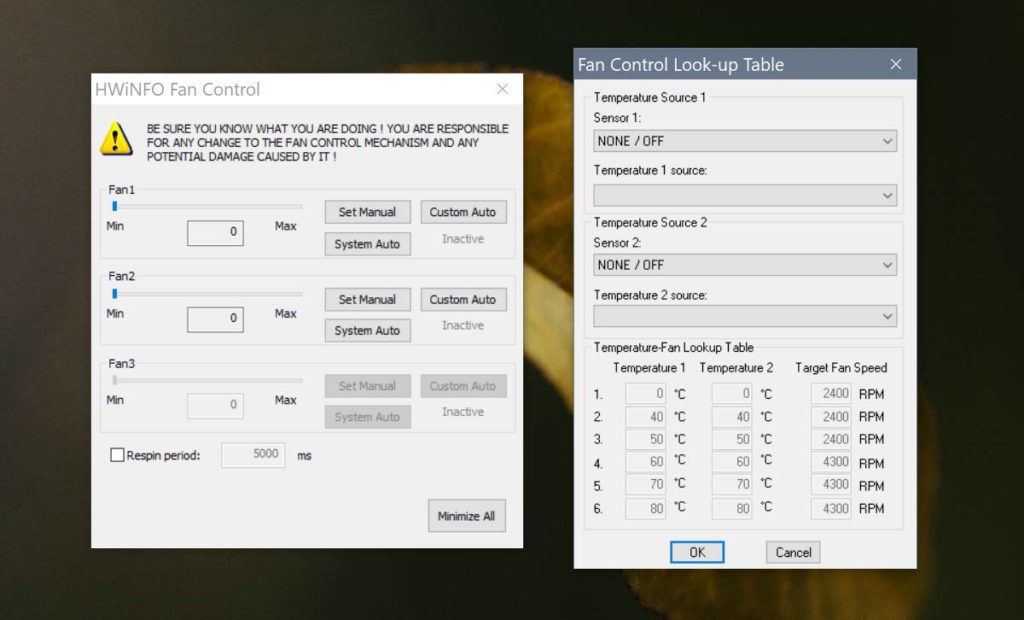
Task: Click System Auto for Fan1
Action: coord(367,243)
